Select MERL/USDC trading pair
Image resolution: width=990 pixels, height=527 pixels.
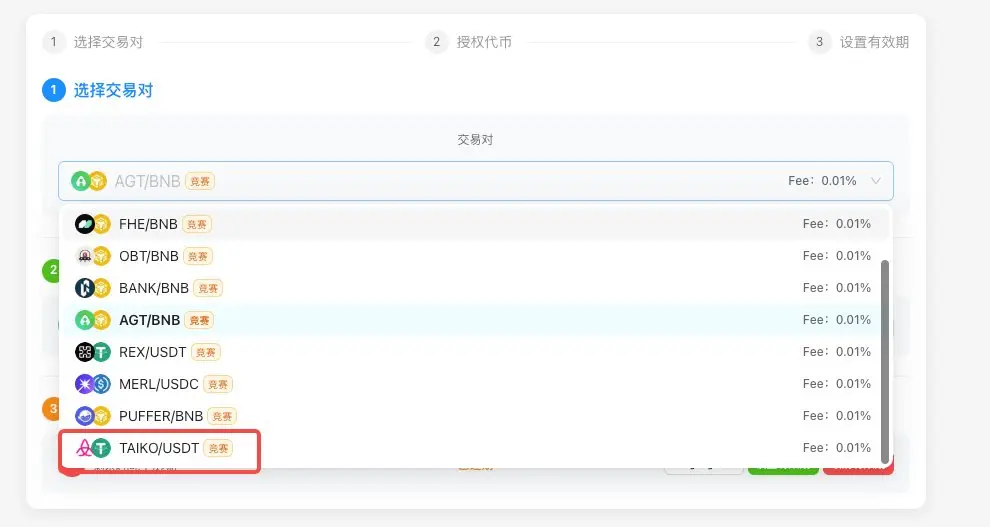tap(475, 384)
